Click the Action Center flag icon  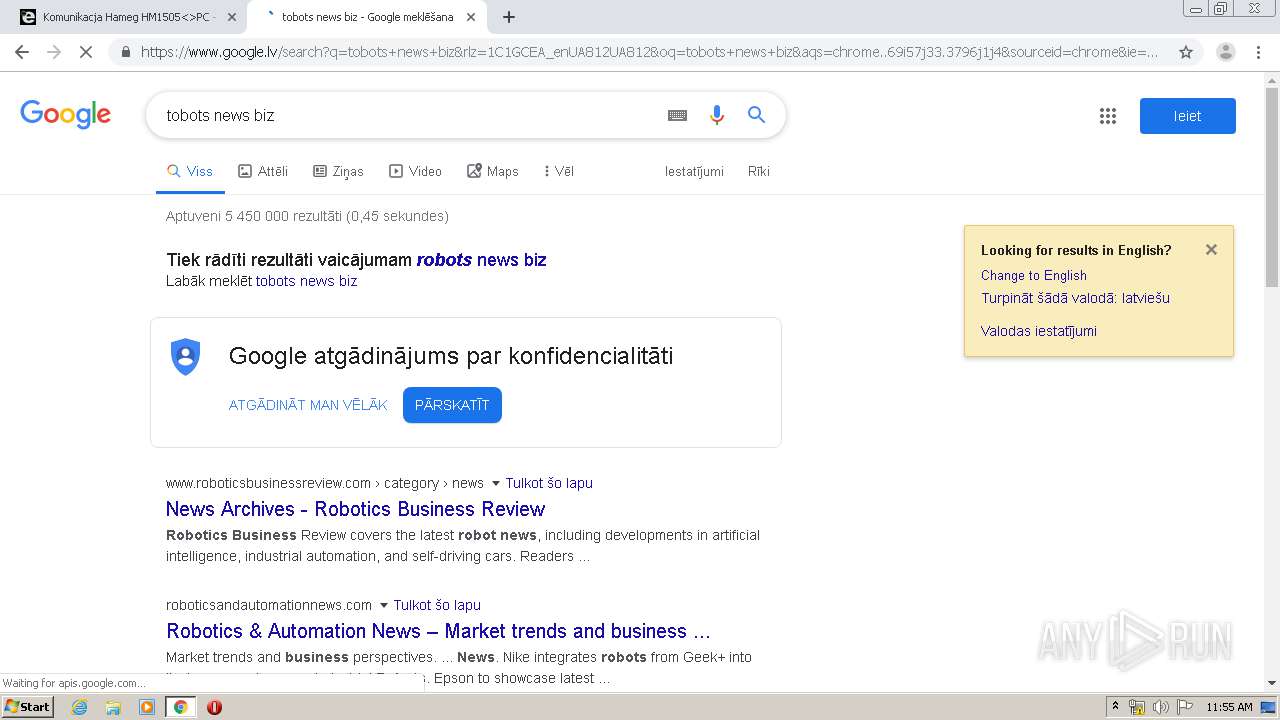tap(1184, 707)
